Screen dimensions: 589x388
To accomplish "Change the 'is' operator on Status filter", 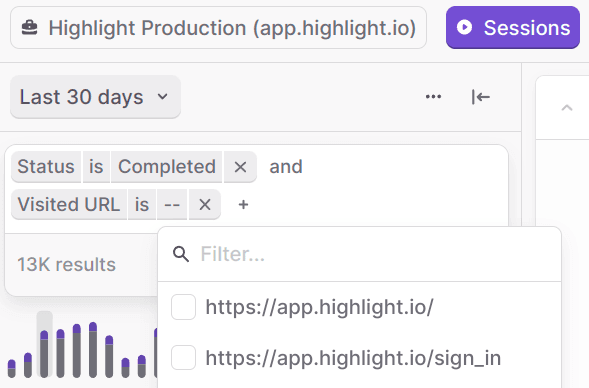I will pyautogui.click(x=96, y=167).
